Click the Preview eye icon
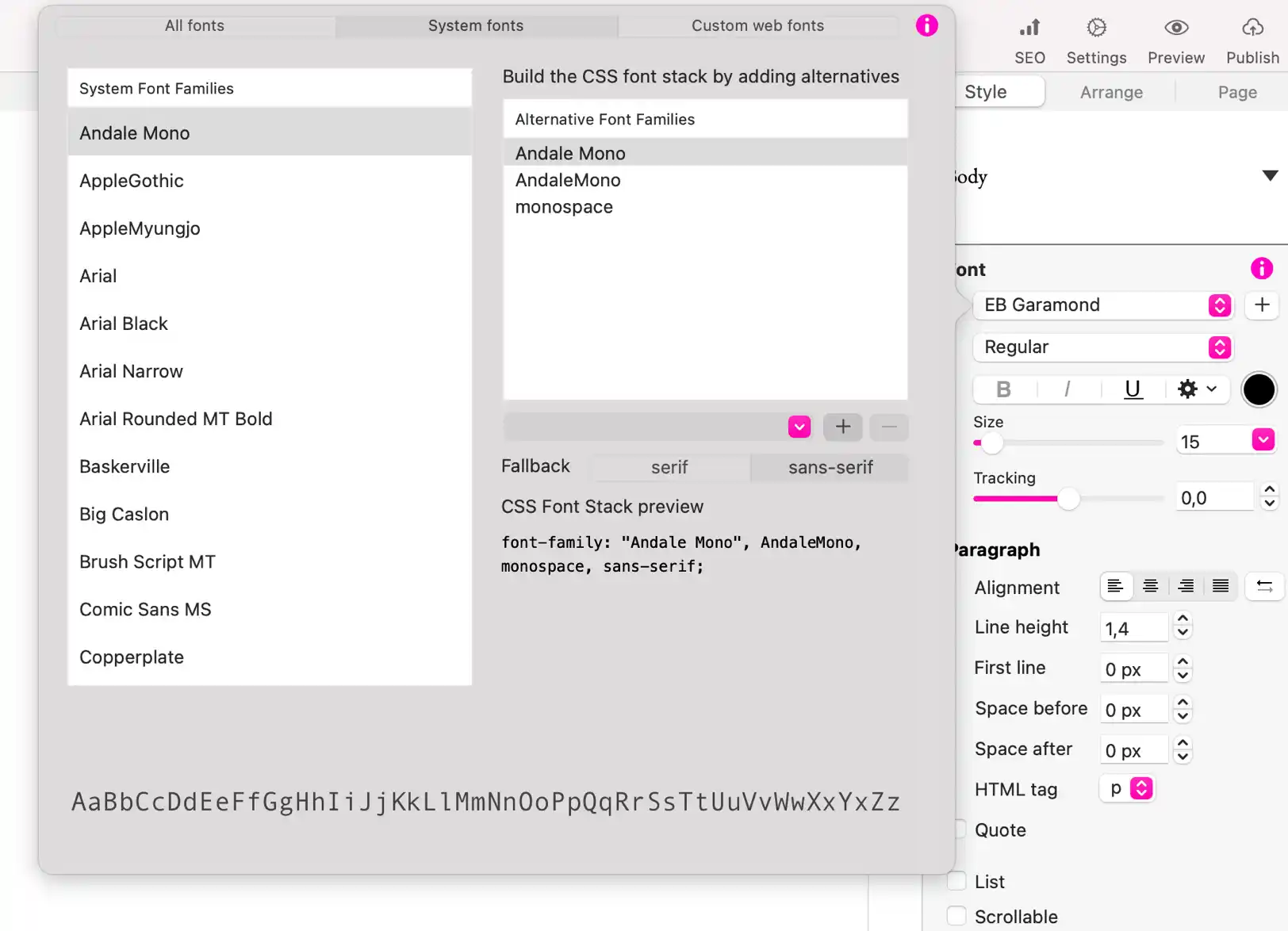The height and width of the screenshot is (931, 1288). pos(1175,29)
